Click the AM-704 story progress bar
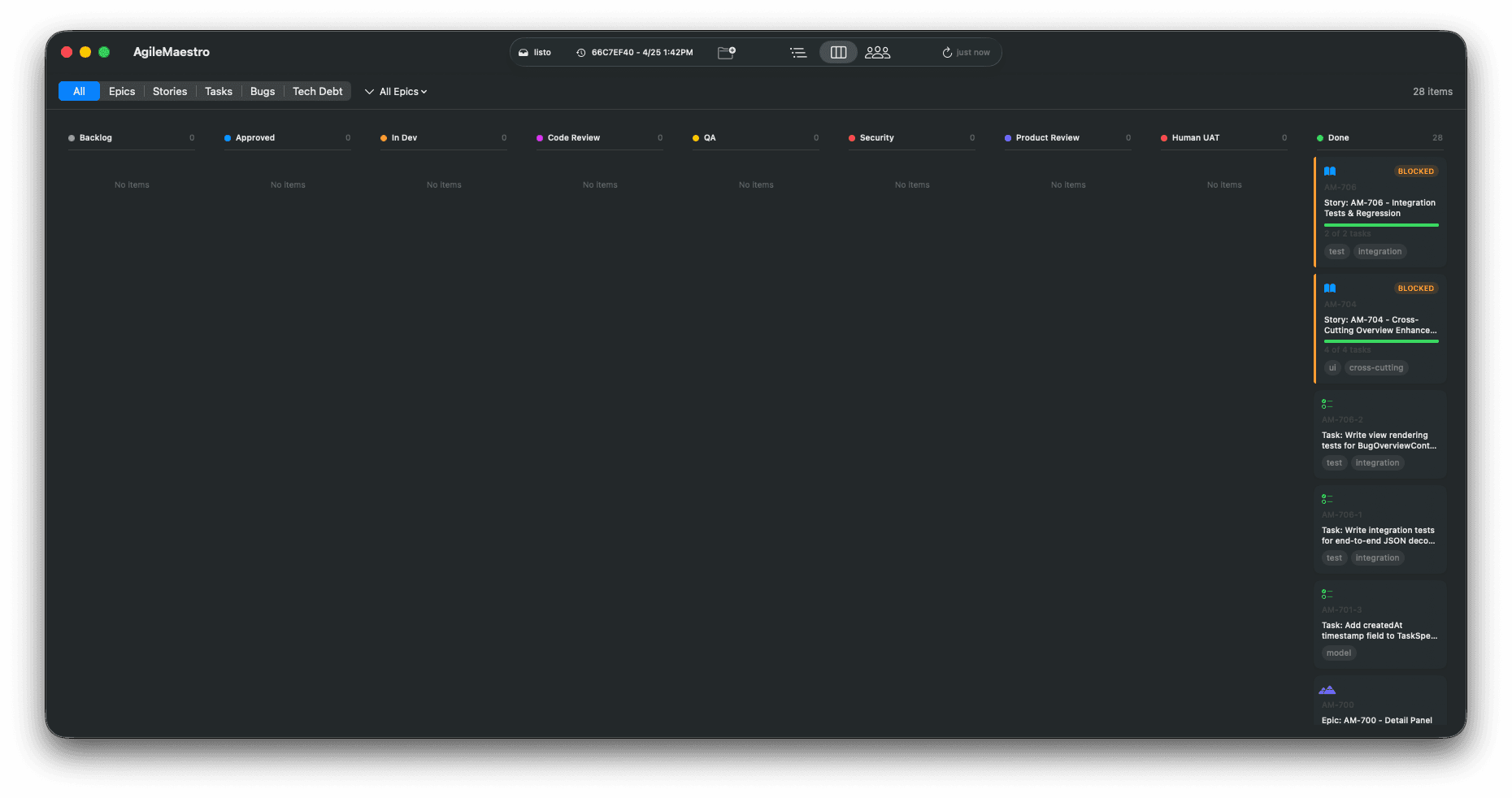The height and width of the screenshot is (798, 1512). point(1381,341)
